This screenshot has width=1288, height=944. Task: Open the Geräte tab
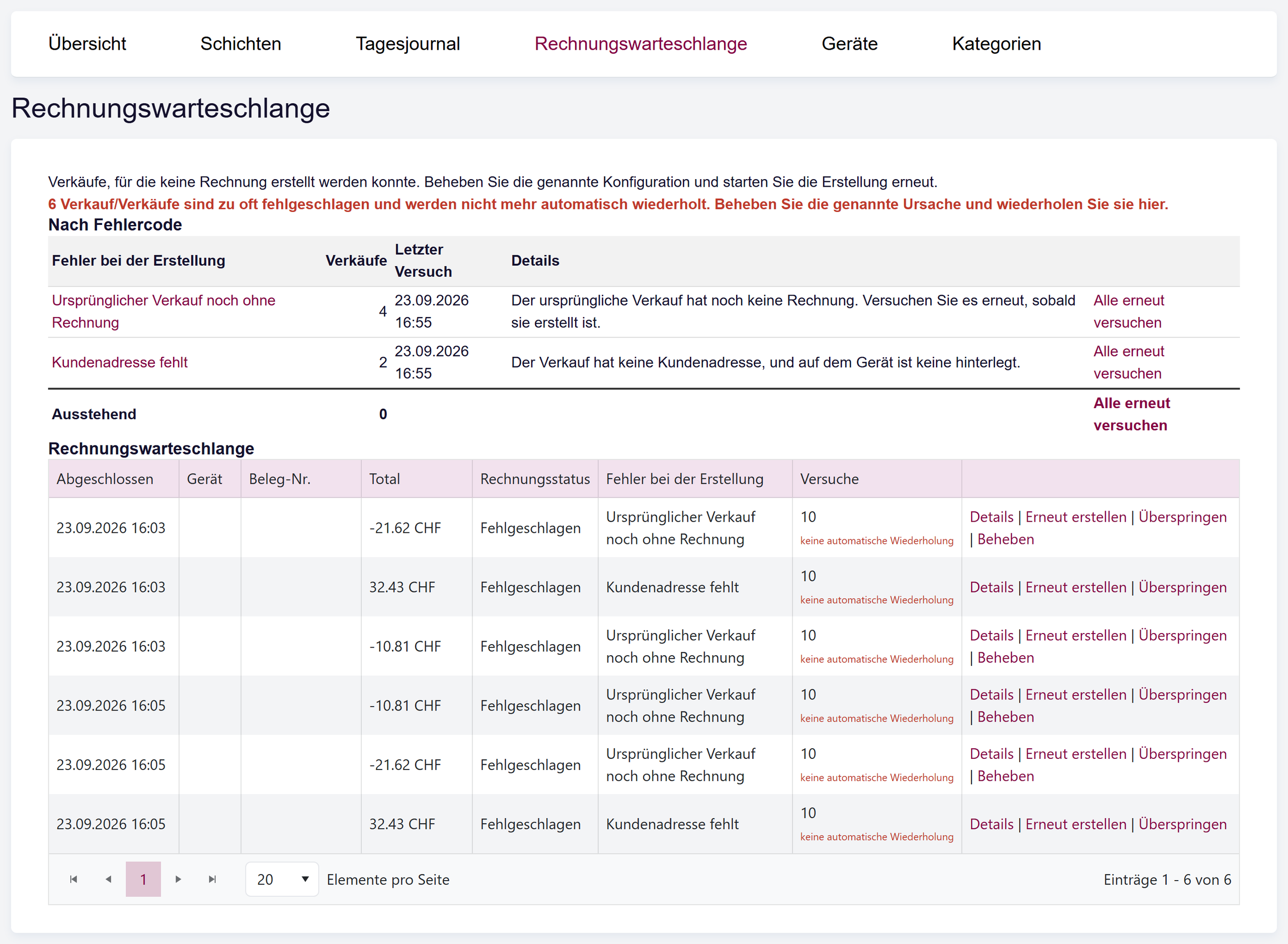point(850,43)
